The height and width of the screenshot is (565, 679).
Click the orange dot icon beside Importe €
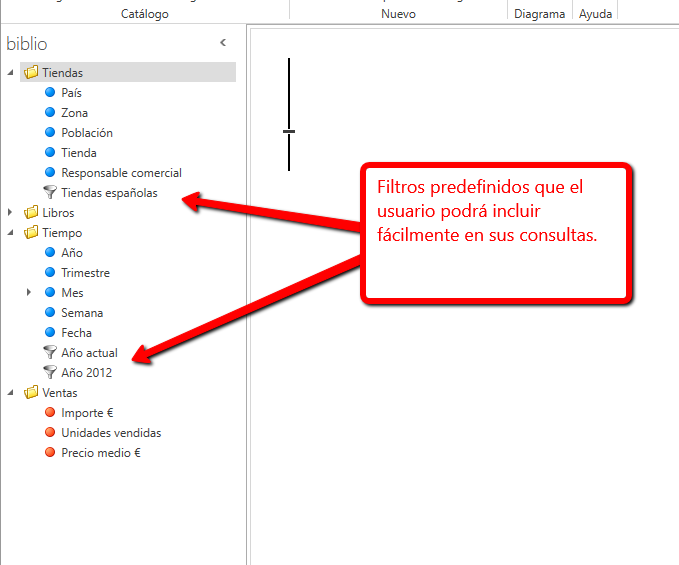pyautogui.click(x=50, y=413)
